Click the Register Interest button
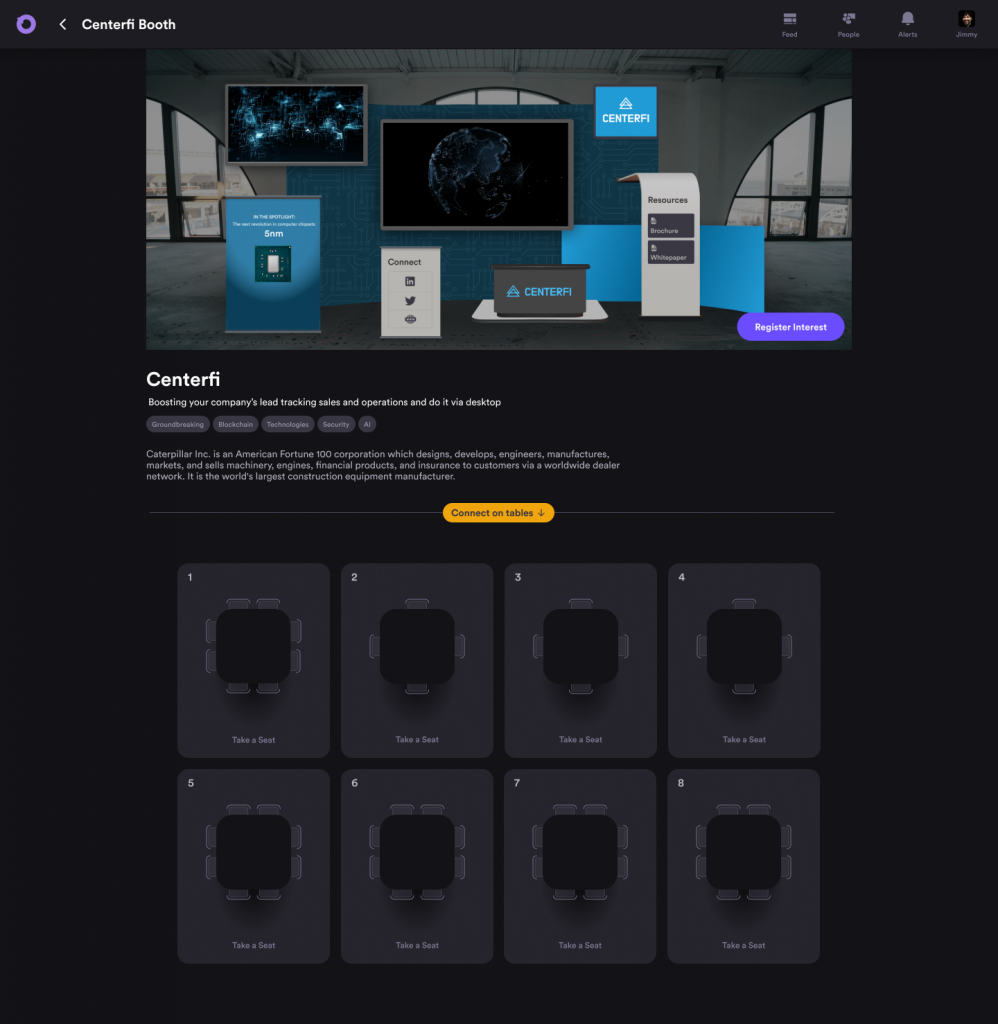The image size is (998, 1024). click(790, 327)
